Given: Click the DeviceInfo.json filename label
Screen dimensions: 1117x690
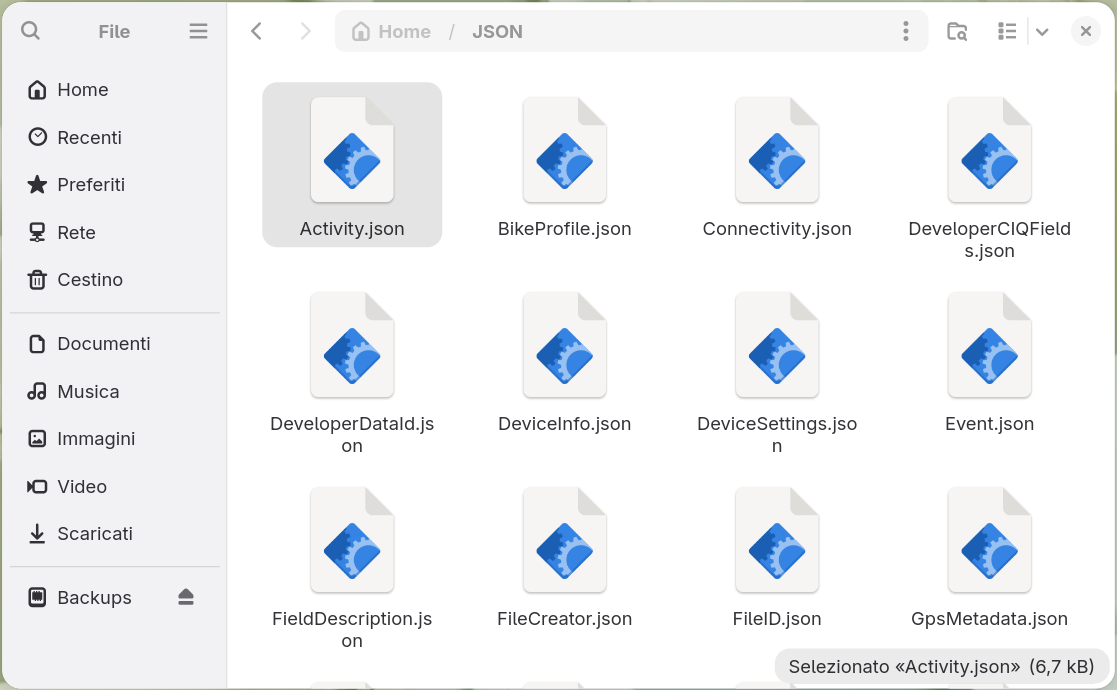Looking at the screenshot, I should coord(564,424).
